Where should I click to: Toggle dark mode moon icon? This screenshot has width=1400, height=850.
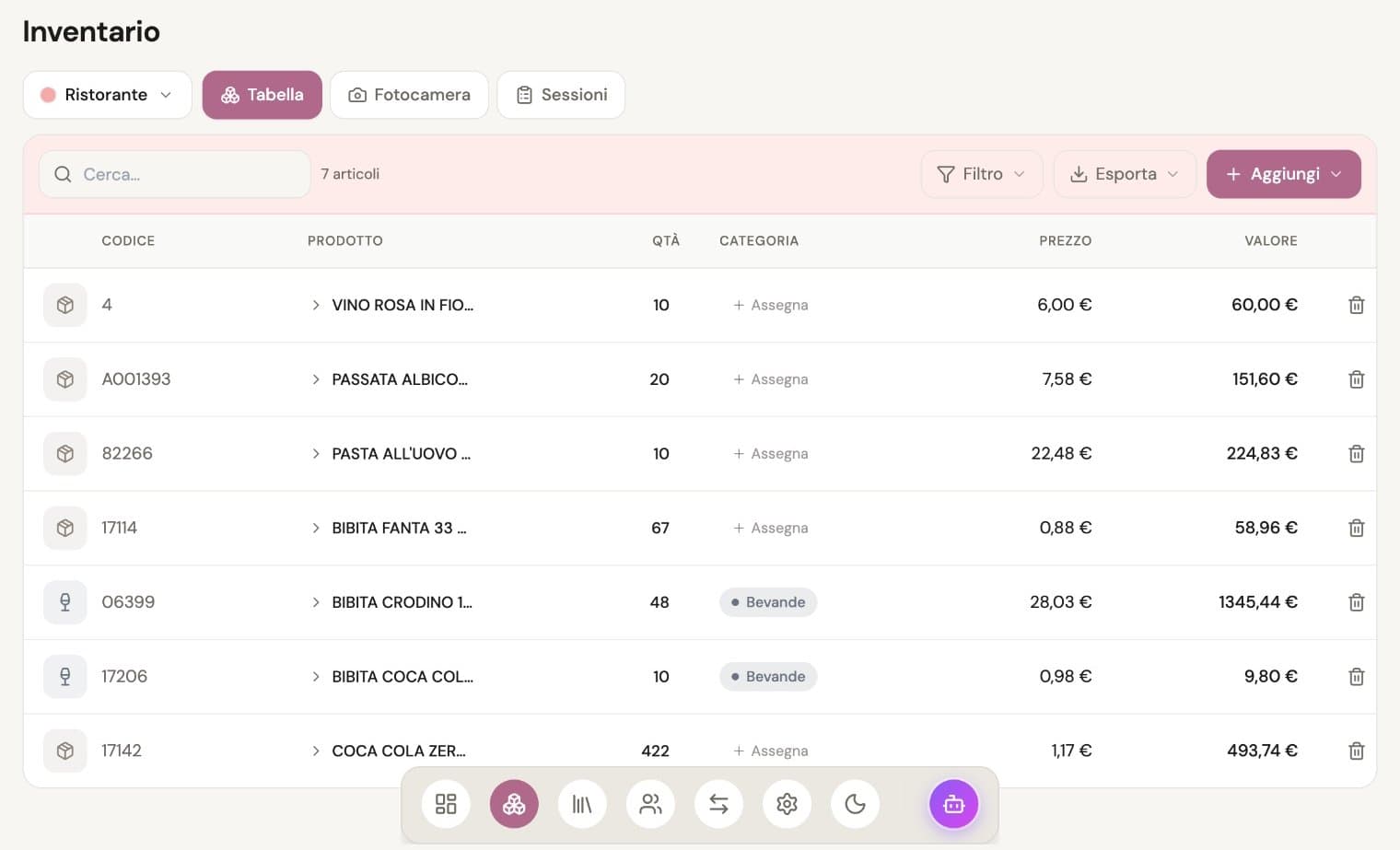(855, 804)
